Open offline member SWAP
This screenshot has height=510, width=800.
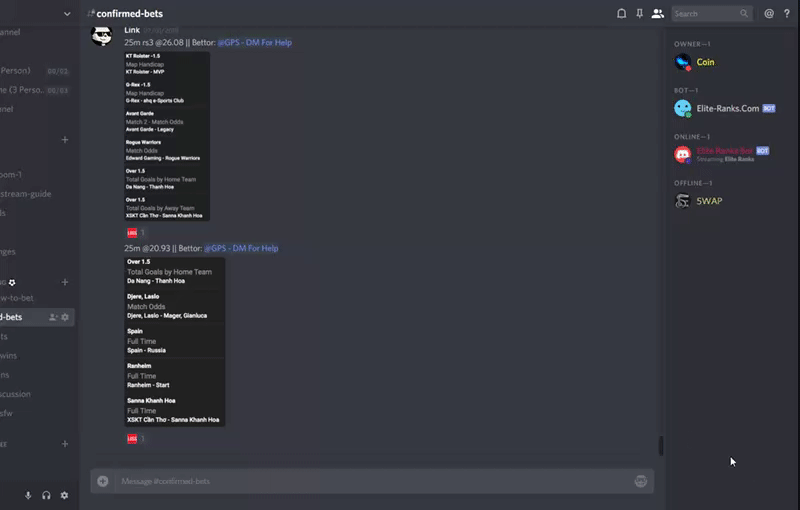(733, 201)
